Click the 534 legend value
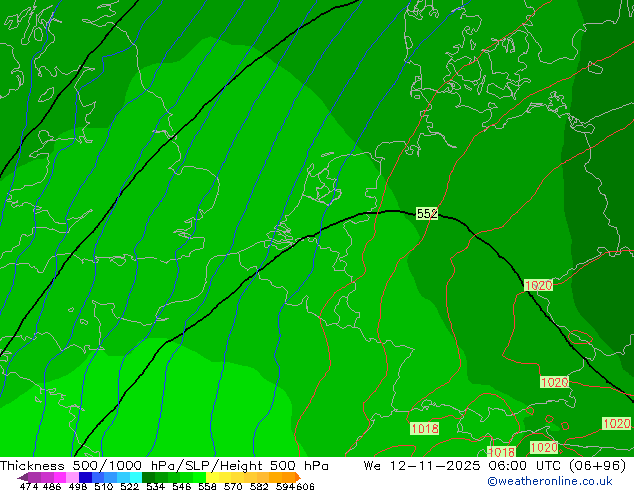634x490 pixels. tap(155, 486)
